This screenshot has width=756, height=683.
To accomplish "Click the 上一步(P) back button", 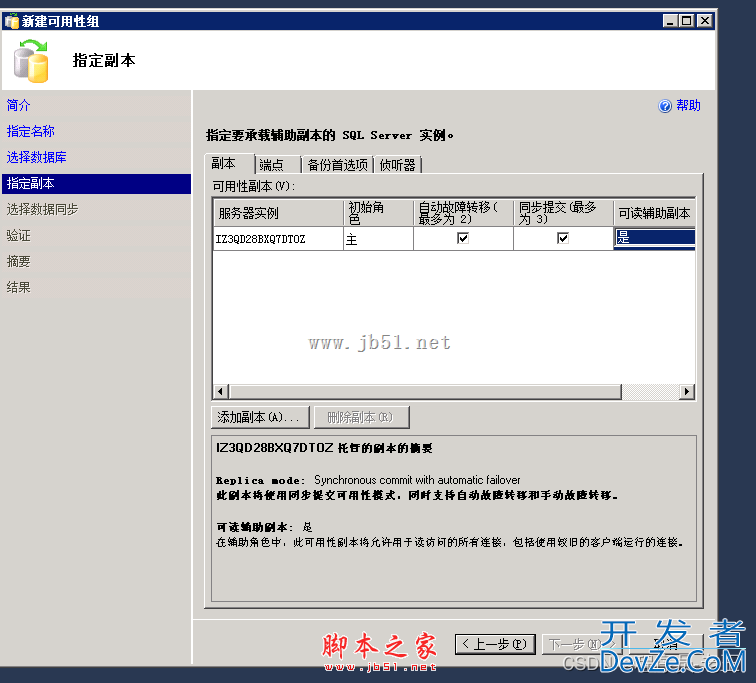I will click(x=495, y=644).
